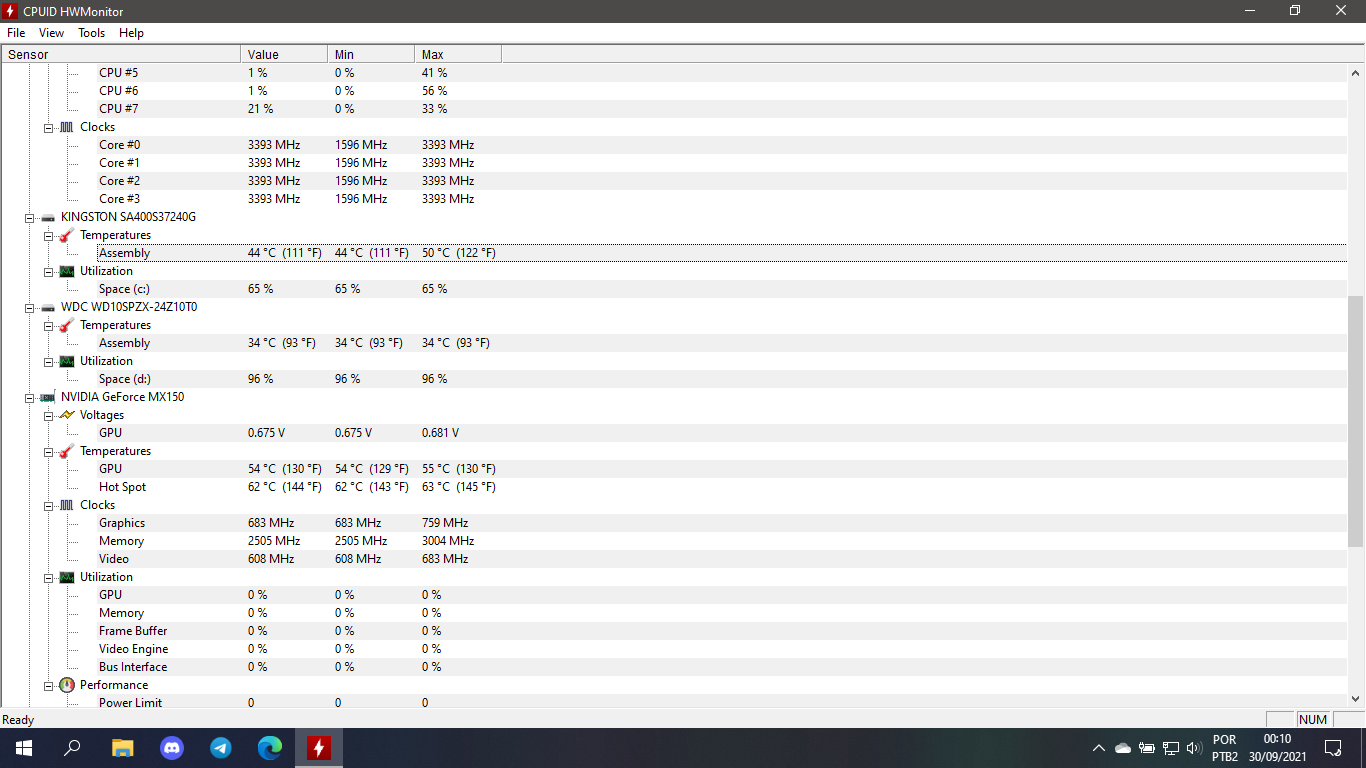Open the Help menu
The width and height of the screenshot is (1366, 768).
point(131,33)
